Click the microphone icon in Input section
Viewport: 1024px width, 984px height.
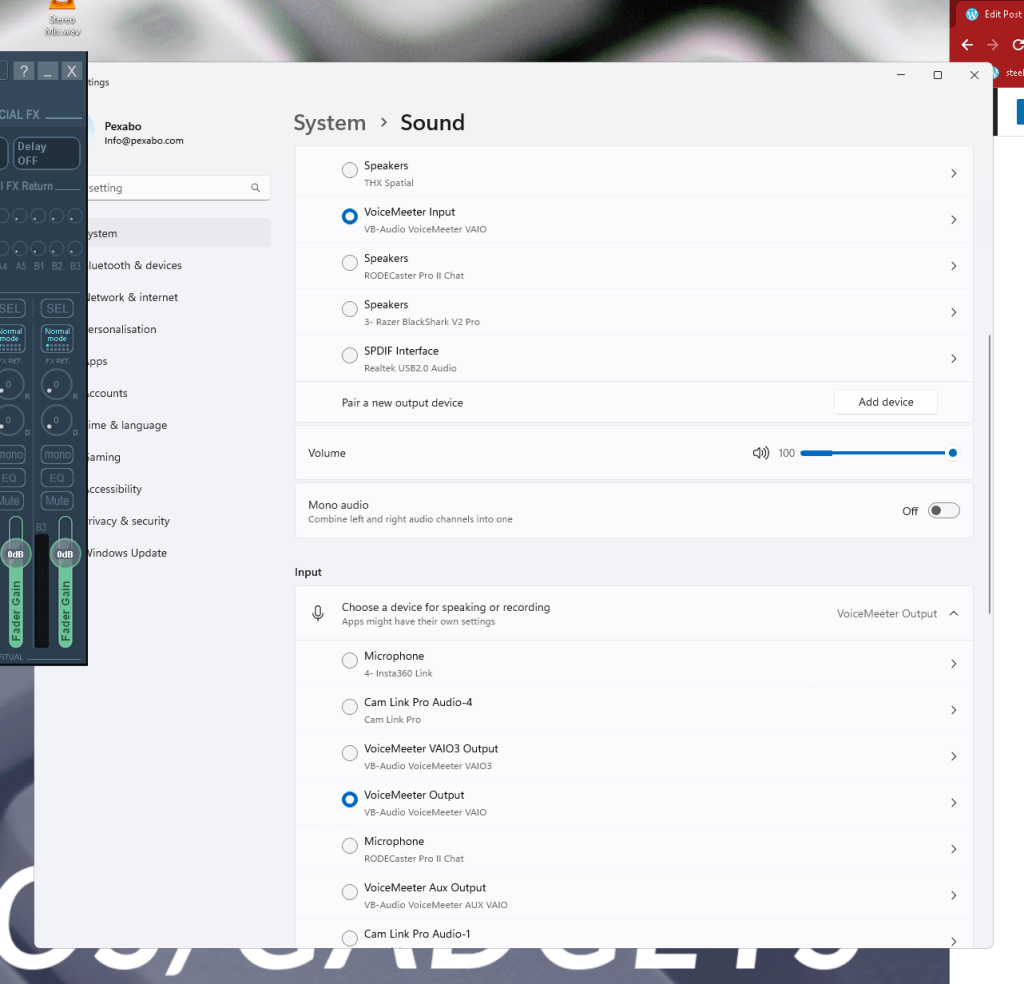(317, 613)
